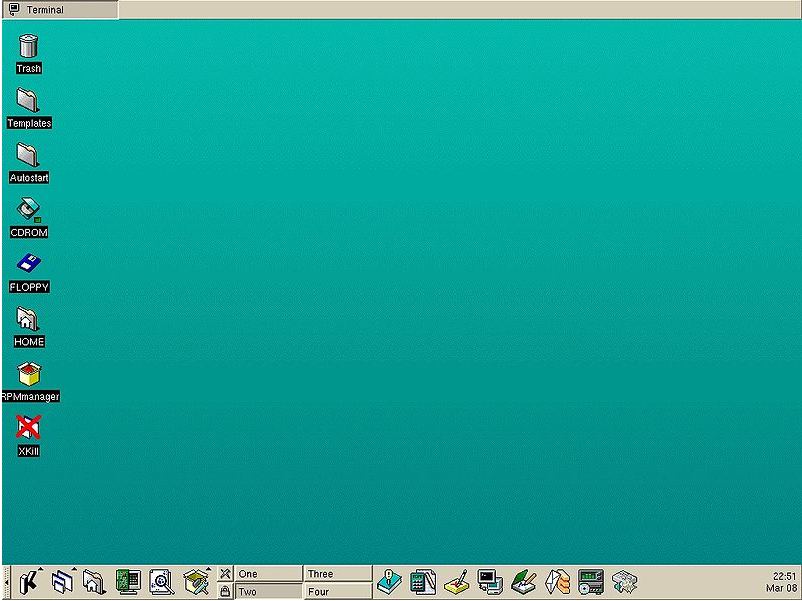Viewport: 802px width, 601px height.
Task: Activate virtual desktop One
Action: click(265, 573)
